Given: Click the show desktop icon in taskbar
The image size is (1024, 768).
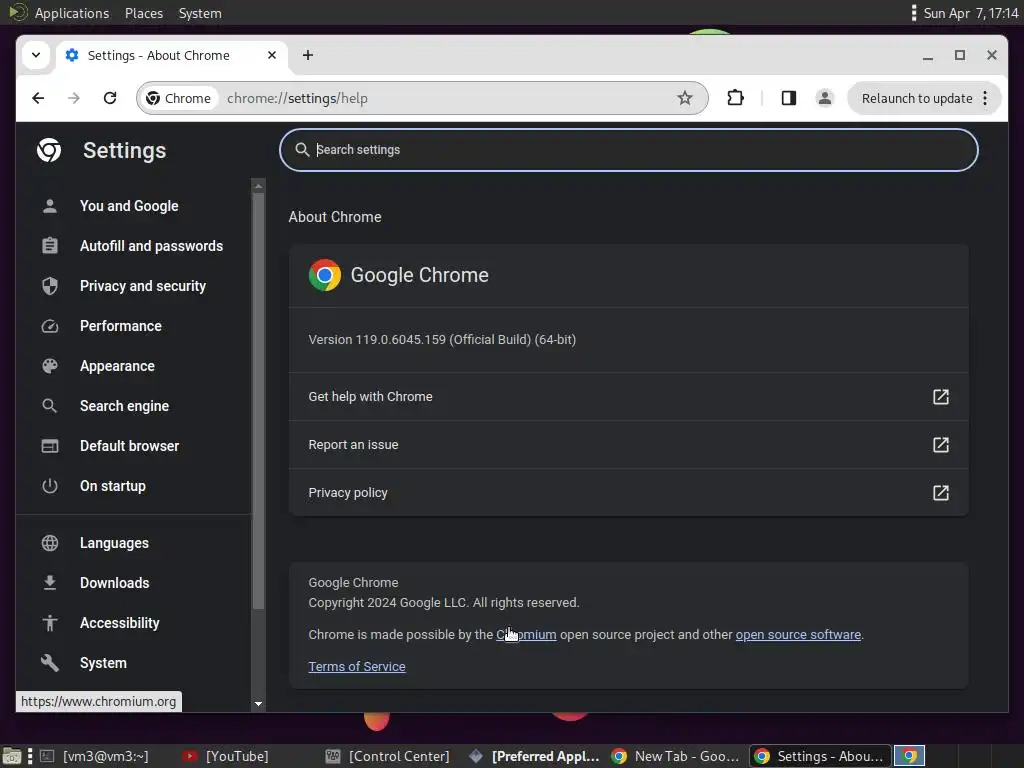Looking at the screenshot, I should tap(12, 756).
